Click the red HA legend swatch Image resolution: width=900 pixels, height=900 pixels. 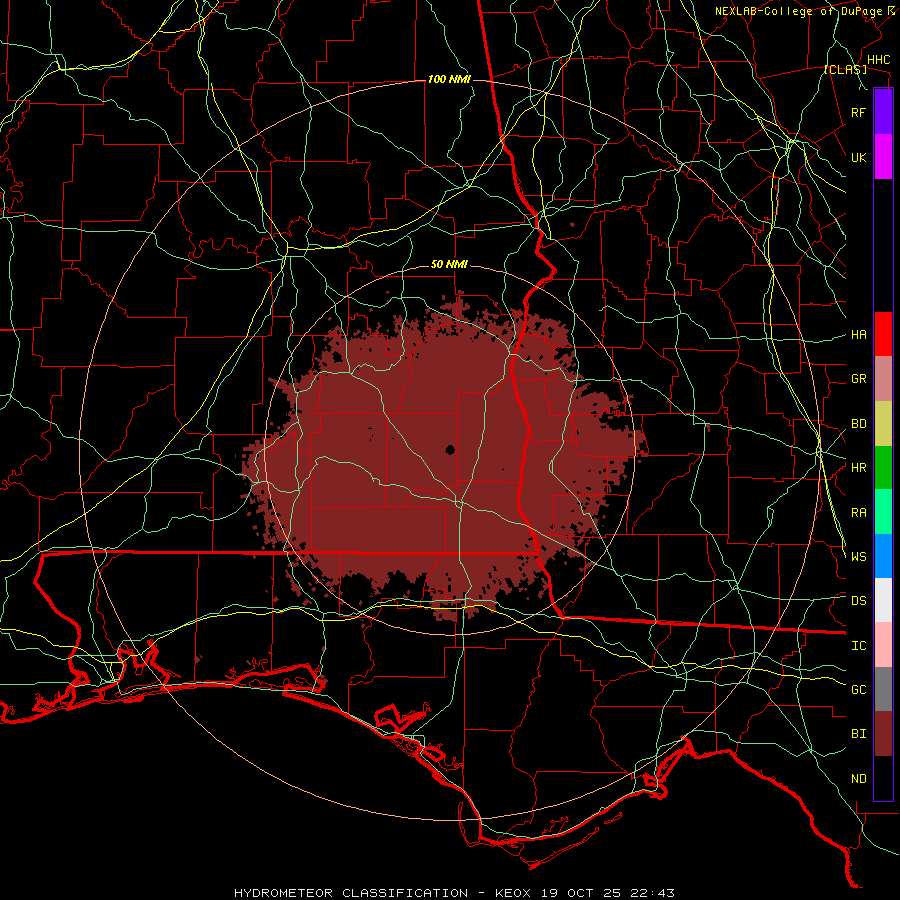[883, 334]
